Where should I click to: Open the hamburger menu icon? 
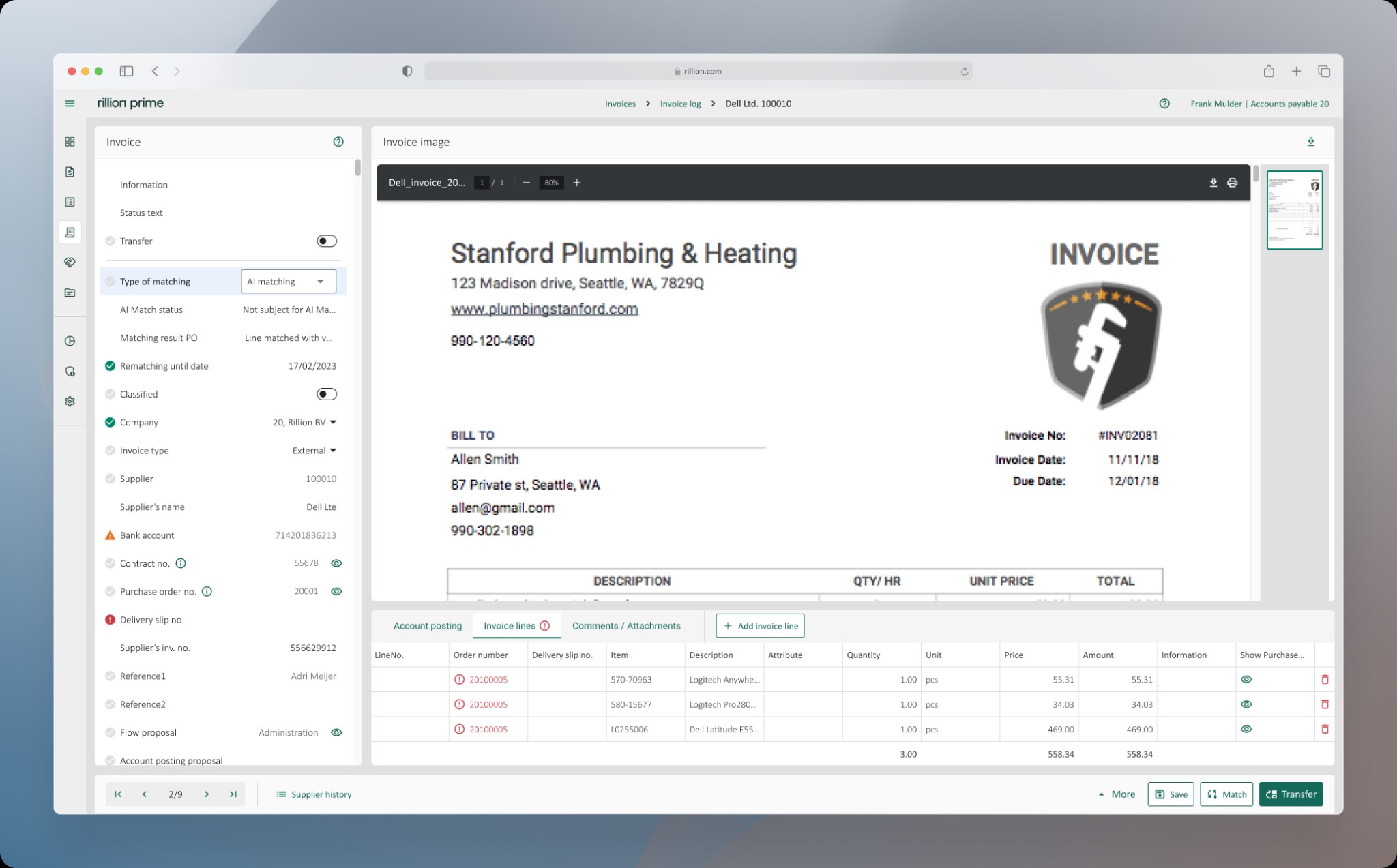click(70, 104)
